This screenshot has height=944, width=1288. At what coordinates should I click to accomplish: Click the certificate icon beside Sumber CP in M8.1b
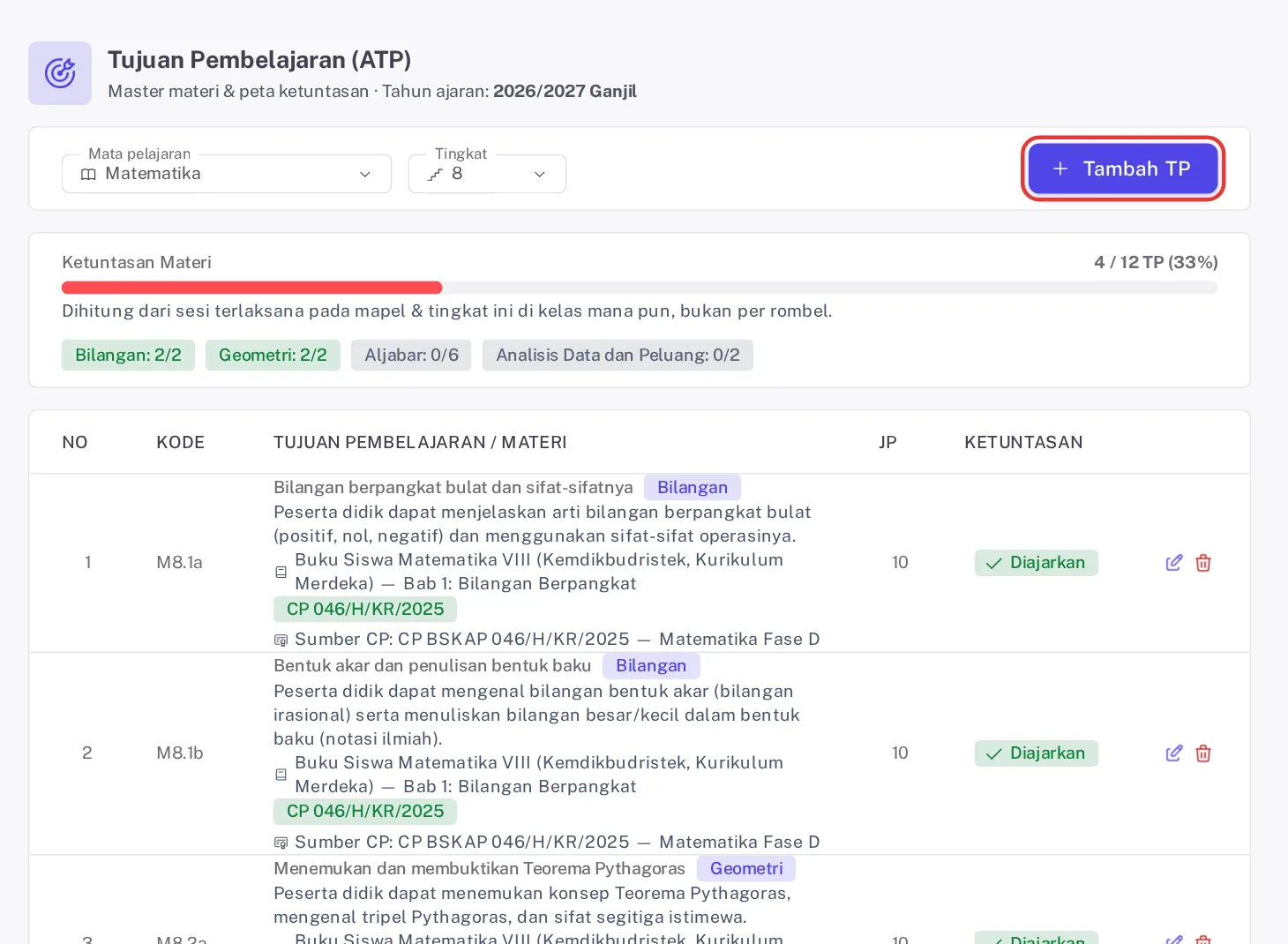click(x=281, y=843)
